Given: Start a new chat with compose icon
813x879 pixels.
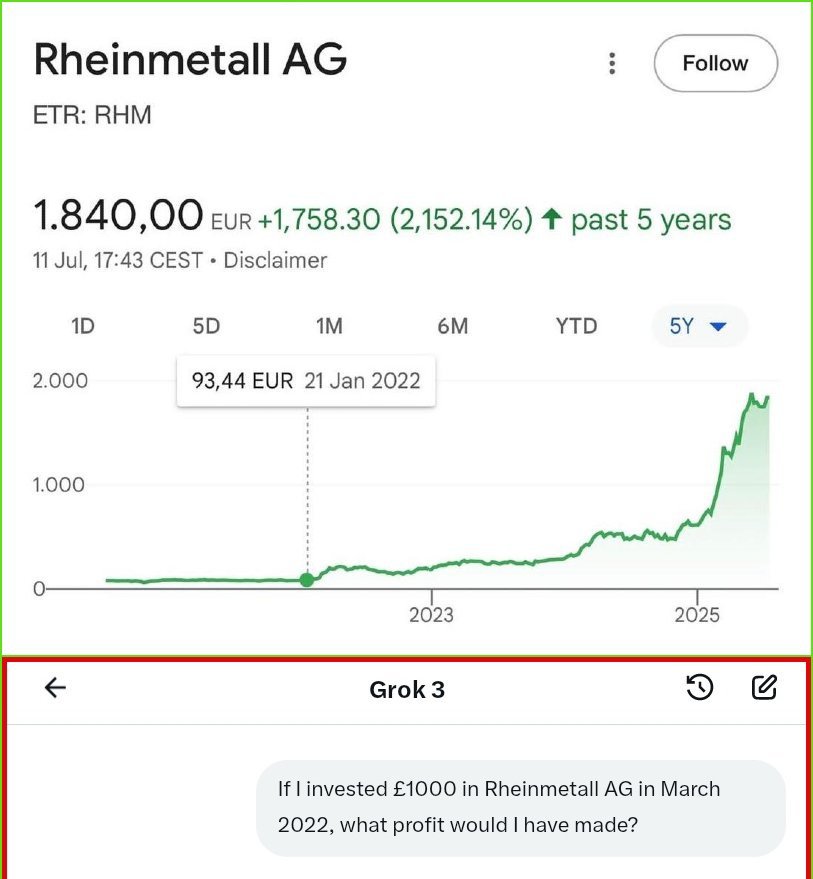Looking at the screenshot, I should pyautogui.click(x=764, y=687).
